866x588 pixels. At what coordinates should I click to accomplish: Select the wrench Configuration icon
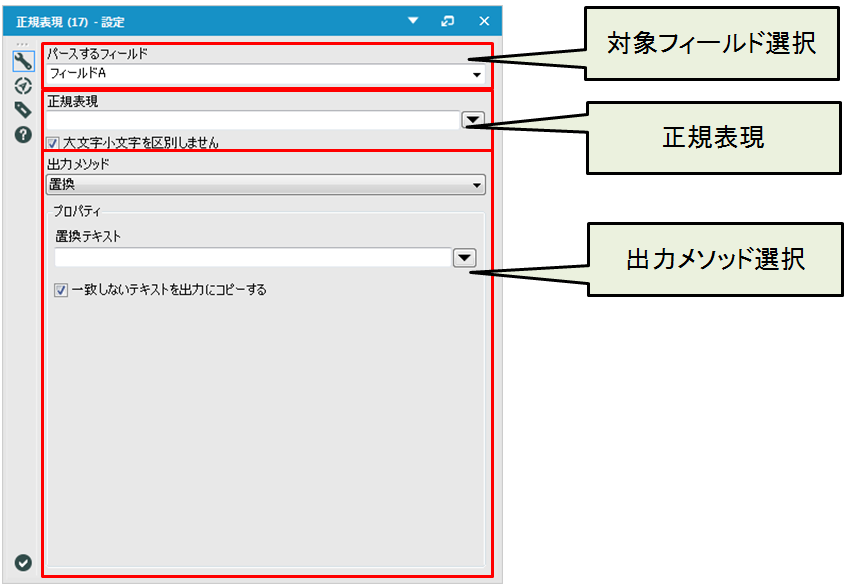[23, 62]
